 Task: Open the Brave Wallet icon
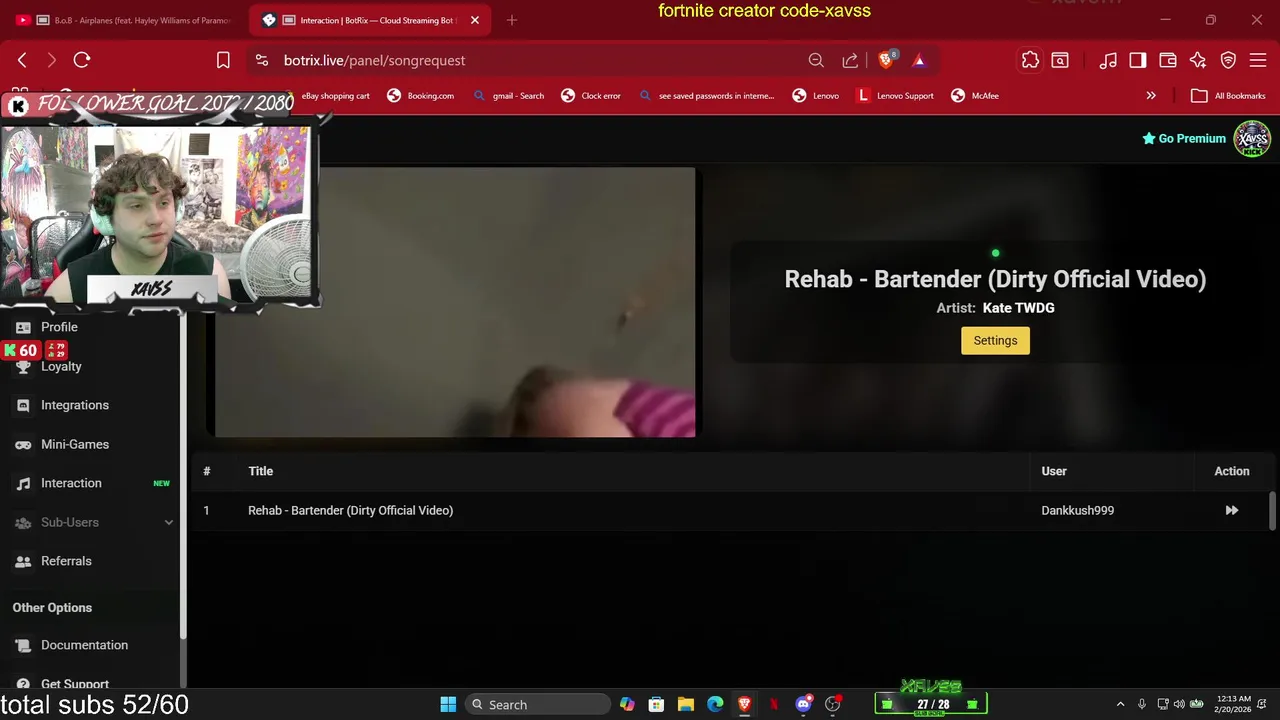point(1168,60)
